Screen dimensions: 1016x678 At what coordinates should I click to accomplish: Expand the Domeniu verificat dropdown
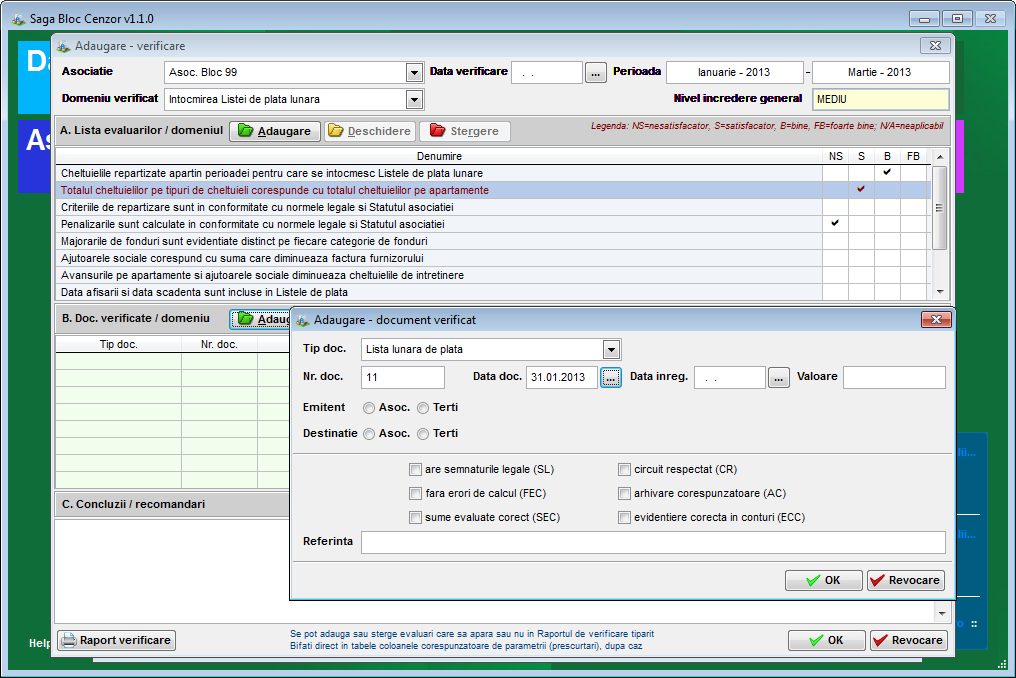point(414,99)
